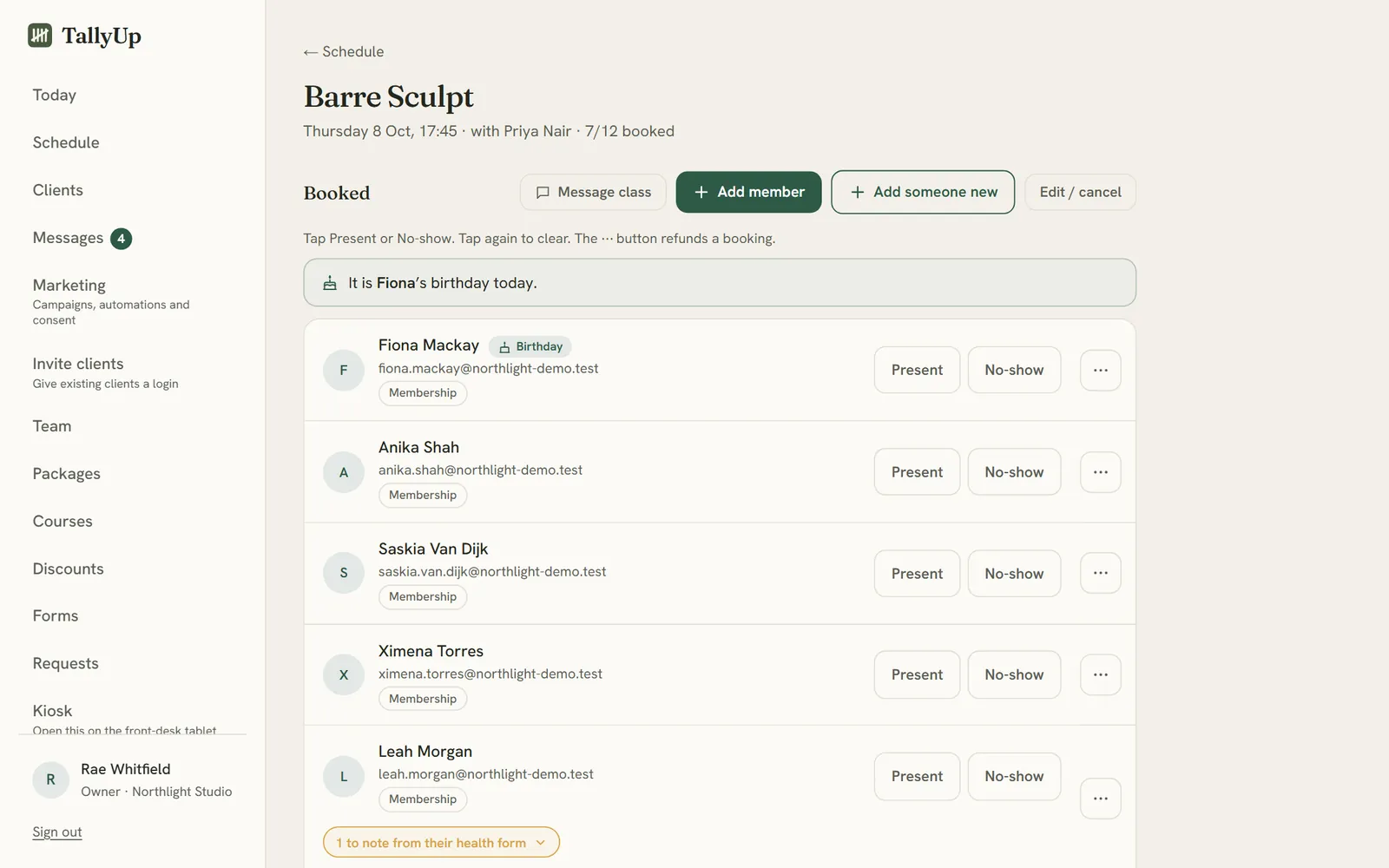Open more options for Ximena Torres

tap(1100, 674)
